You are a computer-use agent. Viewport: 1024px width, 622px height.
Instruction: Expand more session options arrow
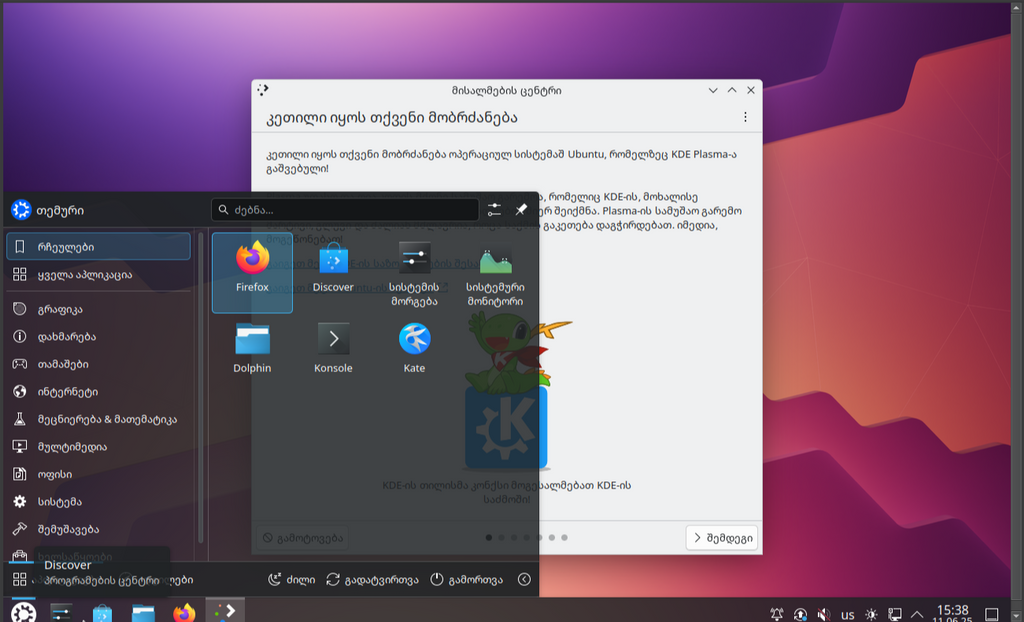524,580
